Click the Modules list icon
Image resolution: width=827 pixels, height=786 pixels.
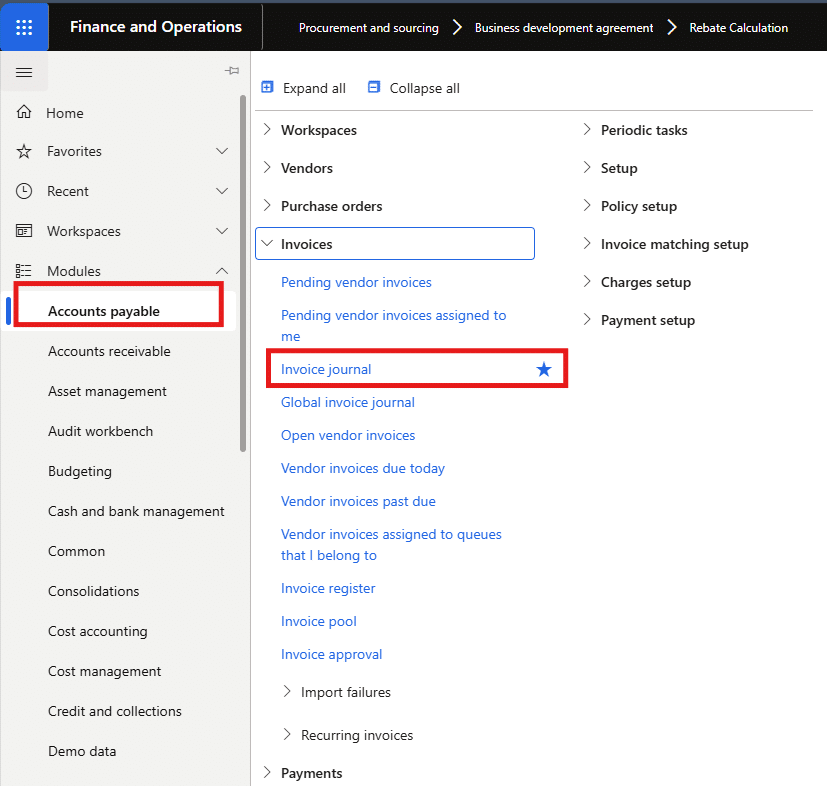coord(25,271)
